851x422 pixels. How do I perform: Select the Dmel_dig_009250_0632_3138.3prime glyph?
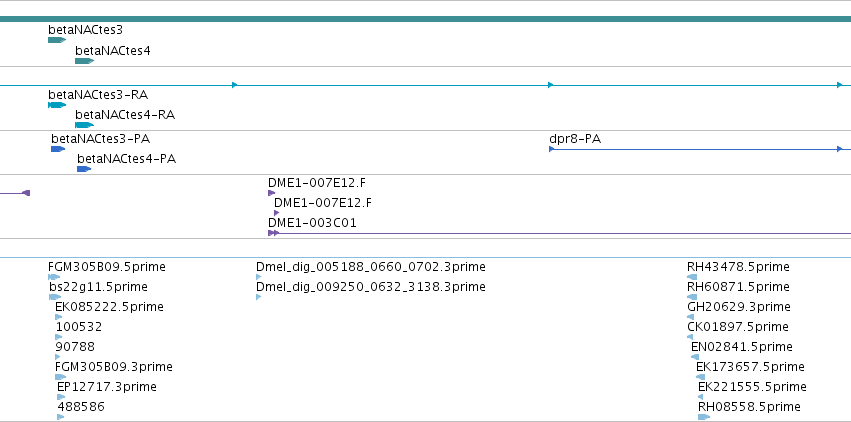pyautogui.click(x=258, y=297)
